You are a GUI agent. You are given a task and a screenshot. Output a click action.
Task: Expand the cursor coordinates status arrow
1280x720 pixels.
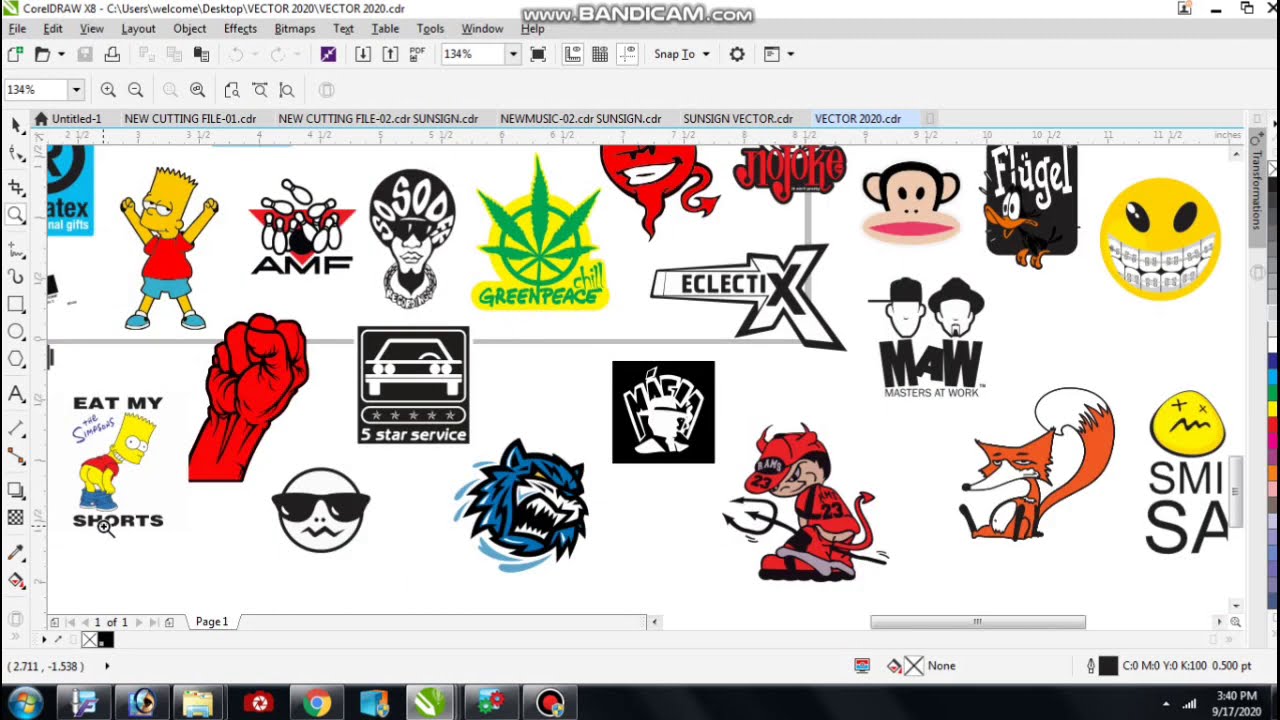pyautogui.click(x=107, y=666)
